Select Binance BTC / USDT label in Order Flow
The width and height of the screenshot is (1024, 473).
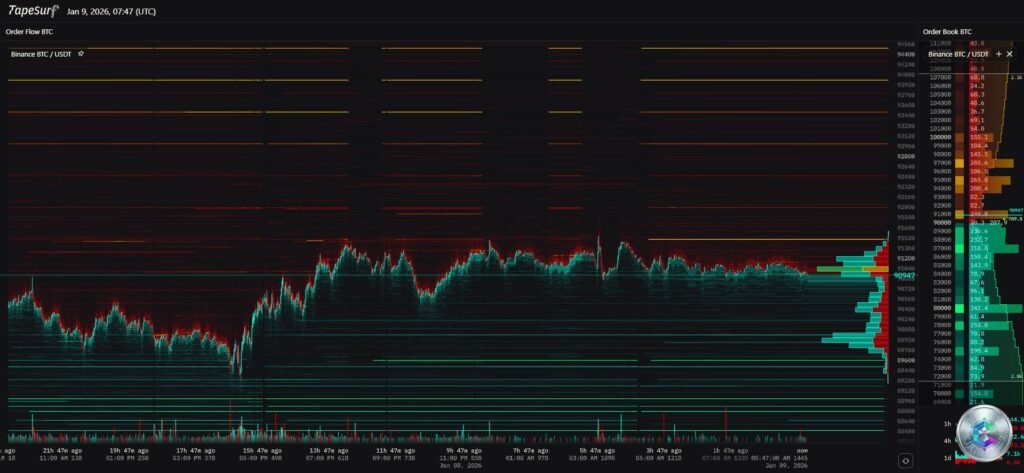pos(43,53)
